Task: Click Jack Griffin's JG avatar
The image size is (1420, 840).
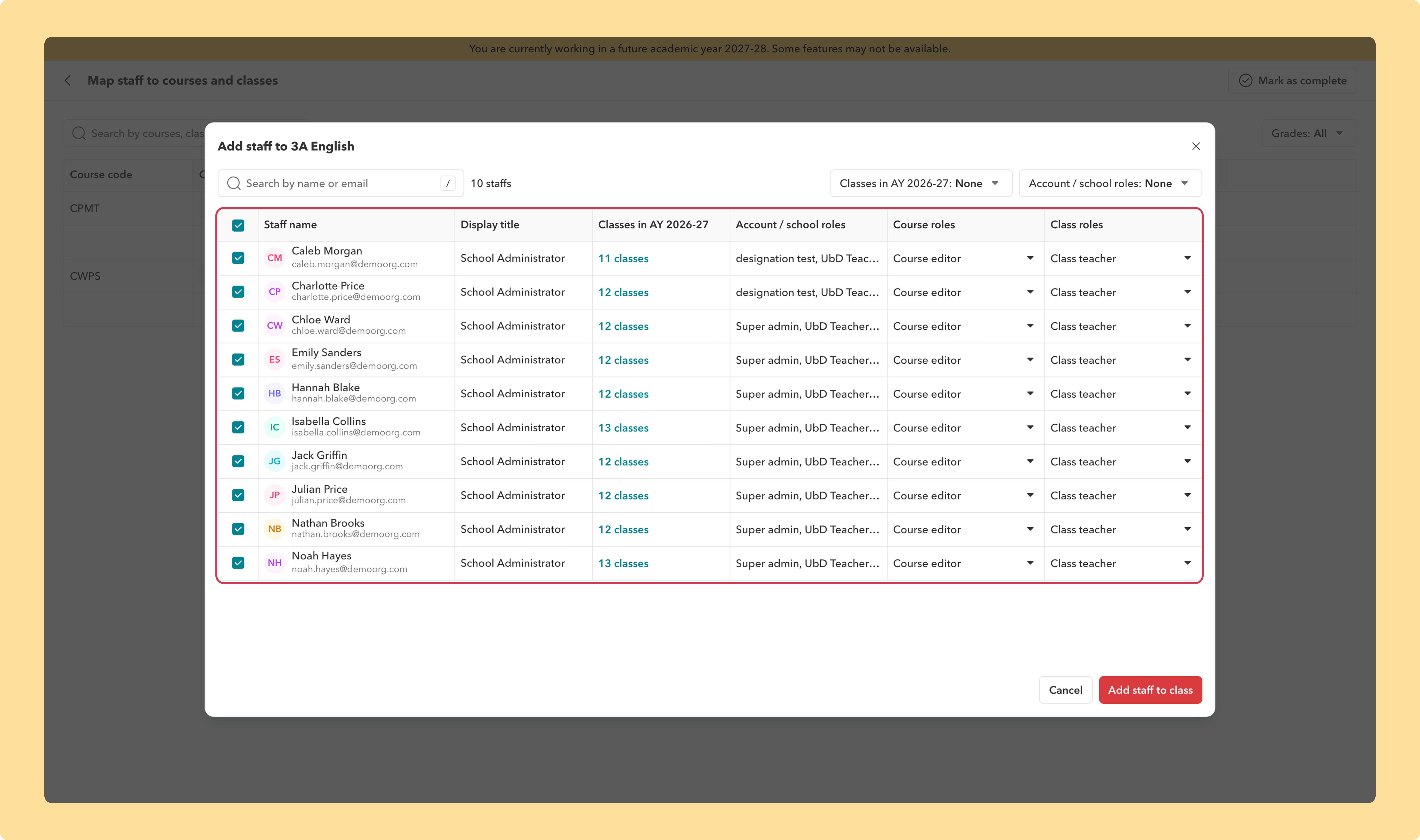Action: pos(275,462)
